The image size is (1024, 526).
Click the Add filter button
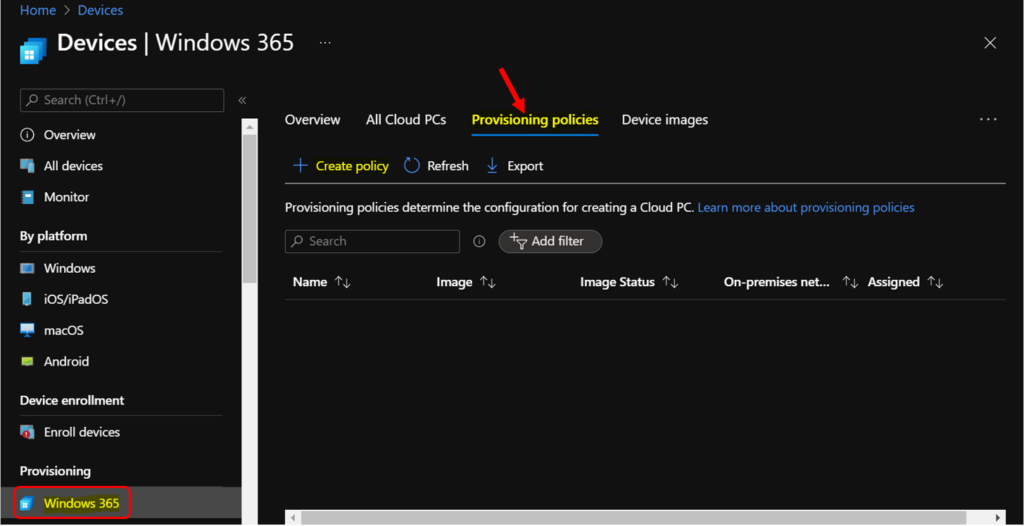tap(550, 241)
